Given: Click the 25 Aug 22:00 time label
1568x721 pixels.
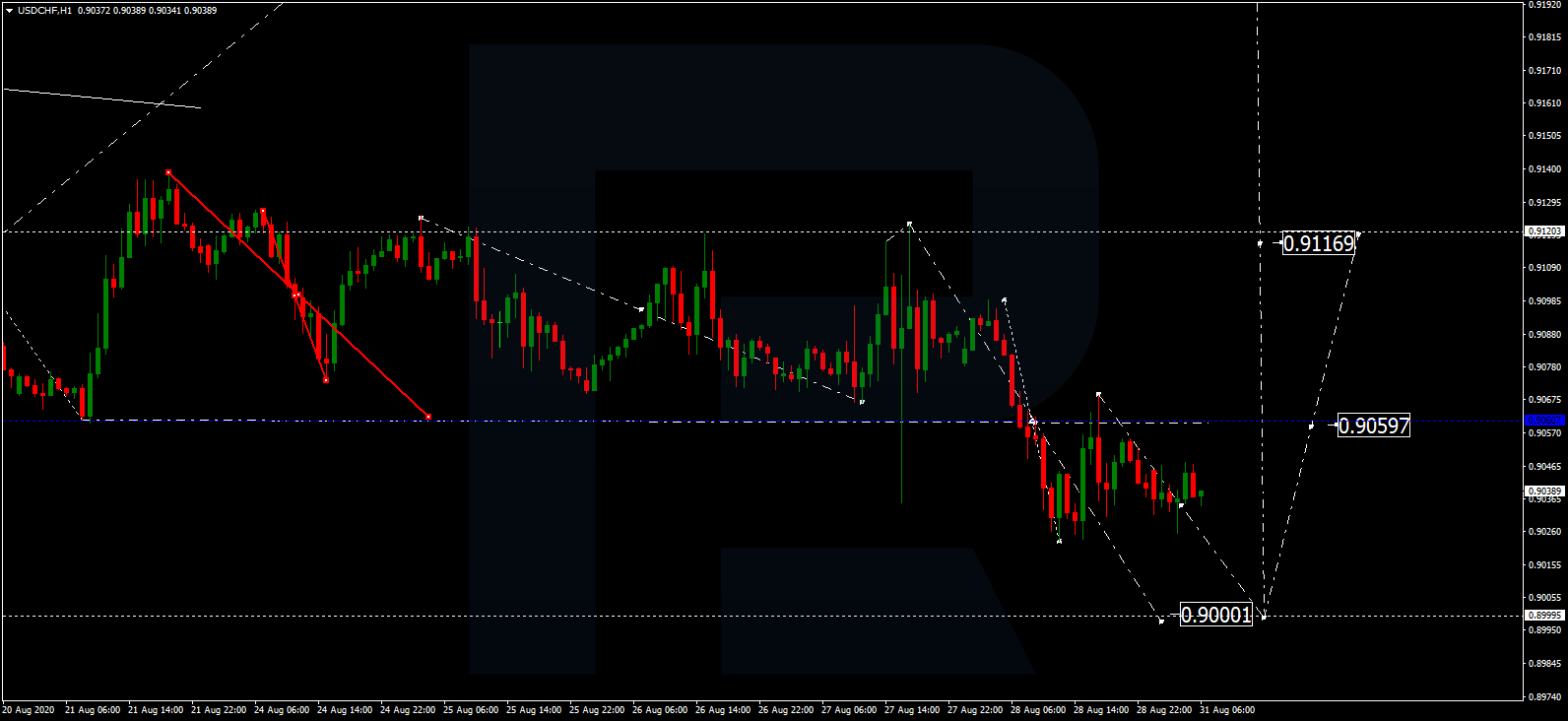Looking at the screenshot, I should pos(597,710).
